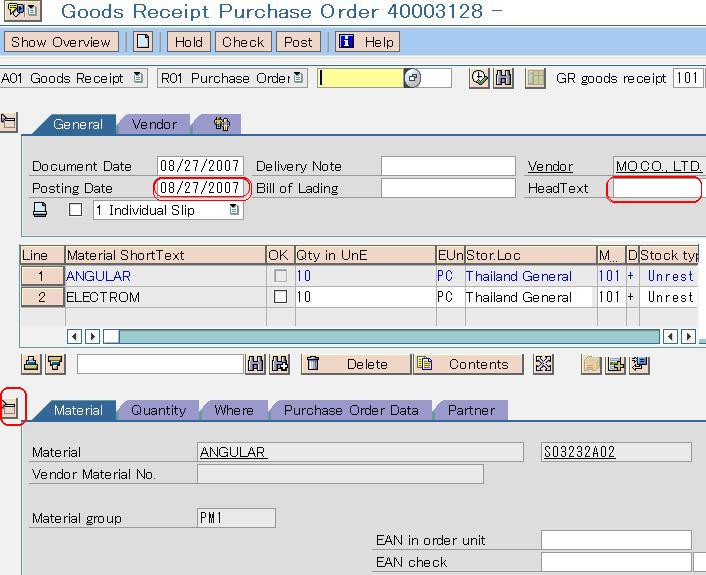The height and width of the screenshot is (575, 706).
Task: Click the deselect-all crossed box icon
Action: [x=543, y=363]
